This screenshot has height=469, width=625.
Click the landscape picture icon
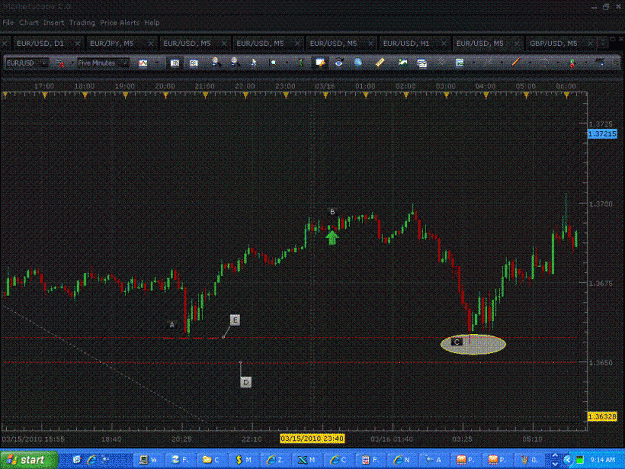(403, 63)
